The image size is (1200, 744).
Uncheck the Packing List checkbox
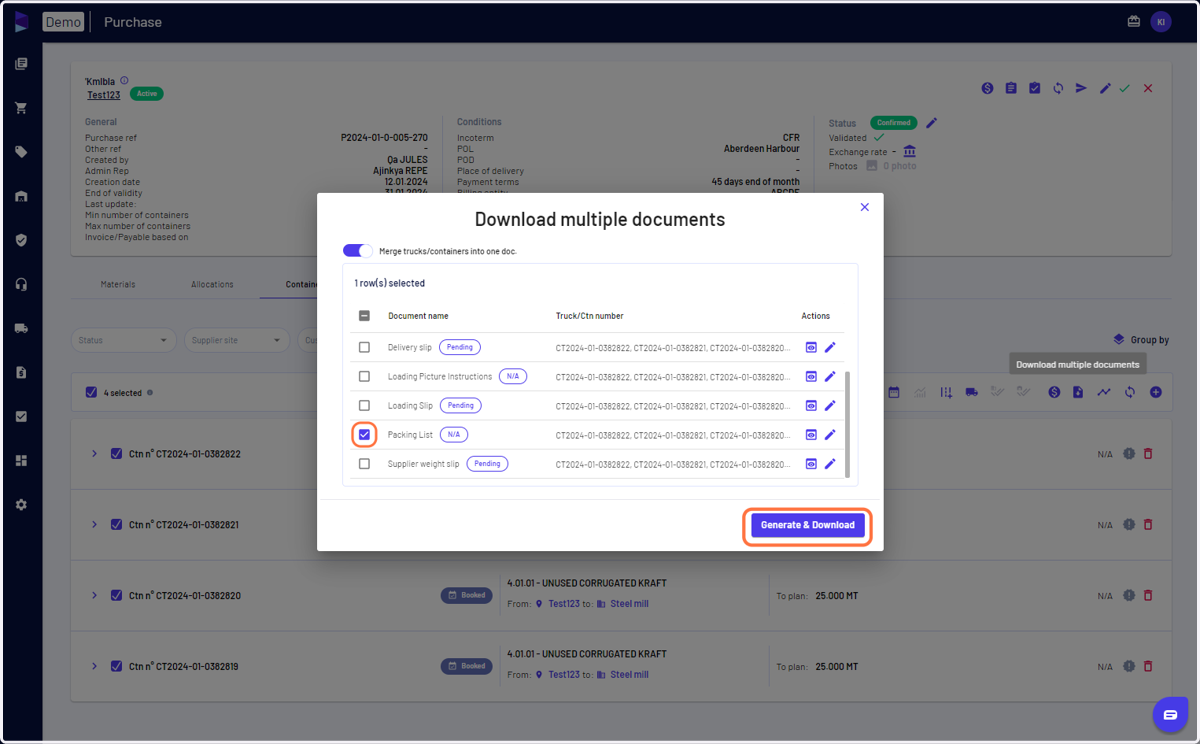(364, 435)
